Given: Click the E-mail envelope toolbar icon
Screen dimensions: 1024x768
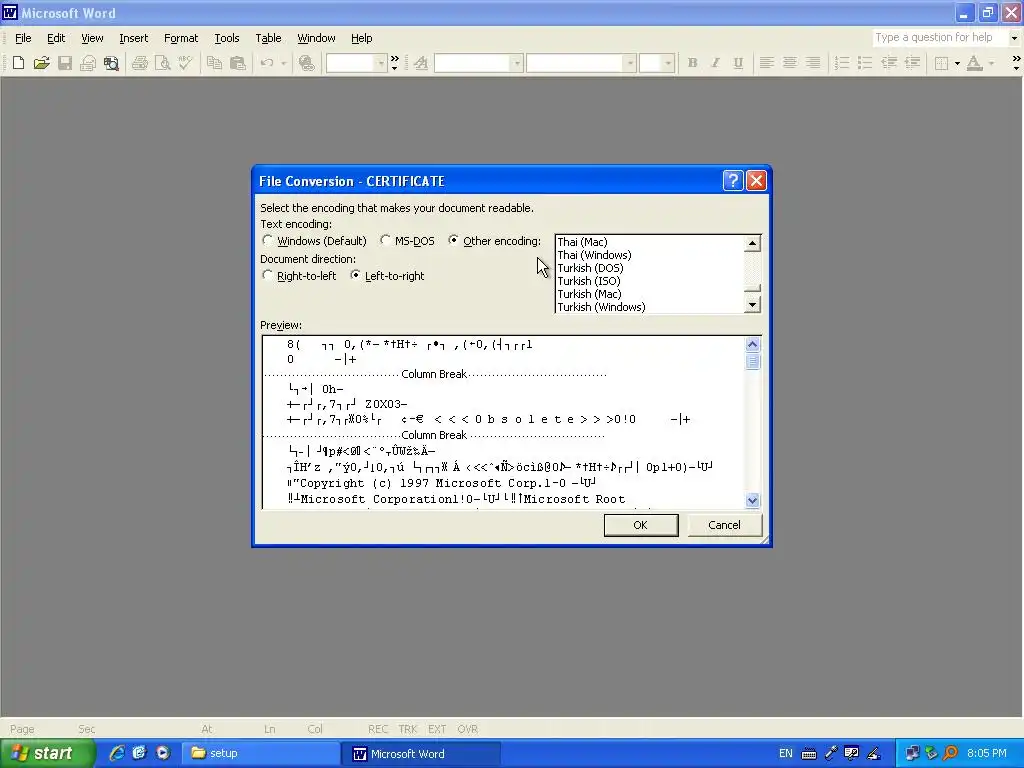Looking at the screenshot, I should point(88,63).
